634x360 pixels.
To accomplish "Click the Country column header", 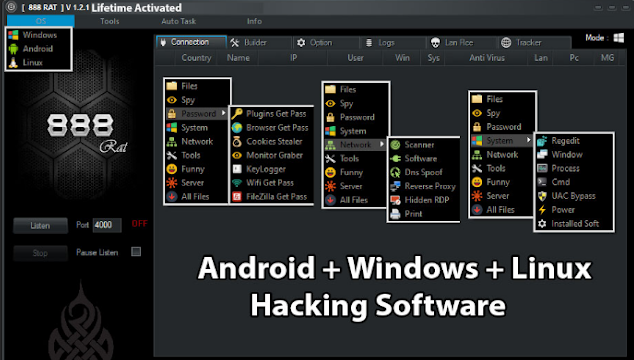I will [196, 58].
